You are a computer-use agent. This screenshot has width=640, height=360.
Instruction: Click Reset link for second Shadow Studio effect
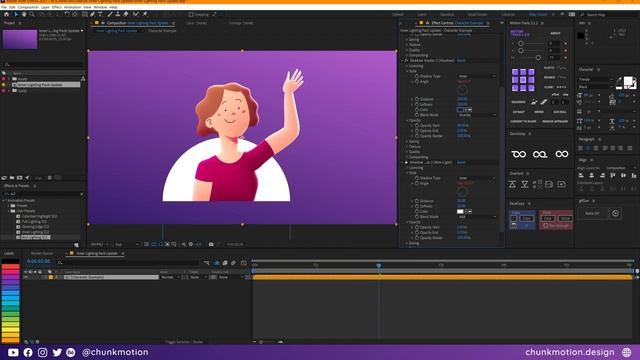(461, 162)
